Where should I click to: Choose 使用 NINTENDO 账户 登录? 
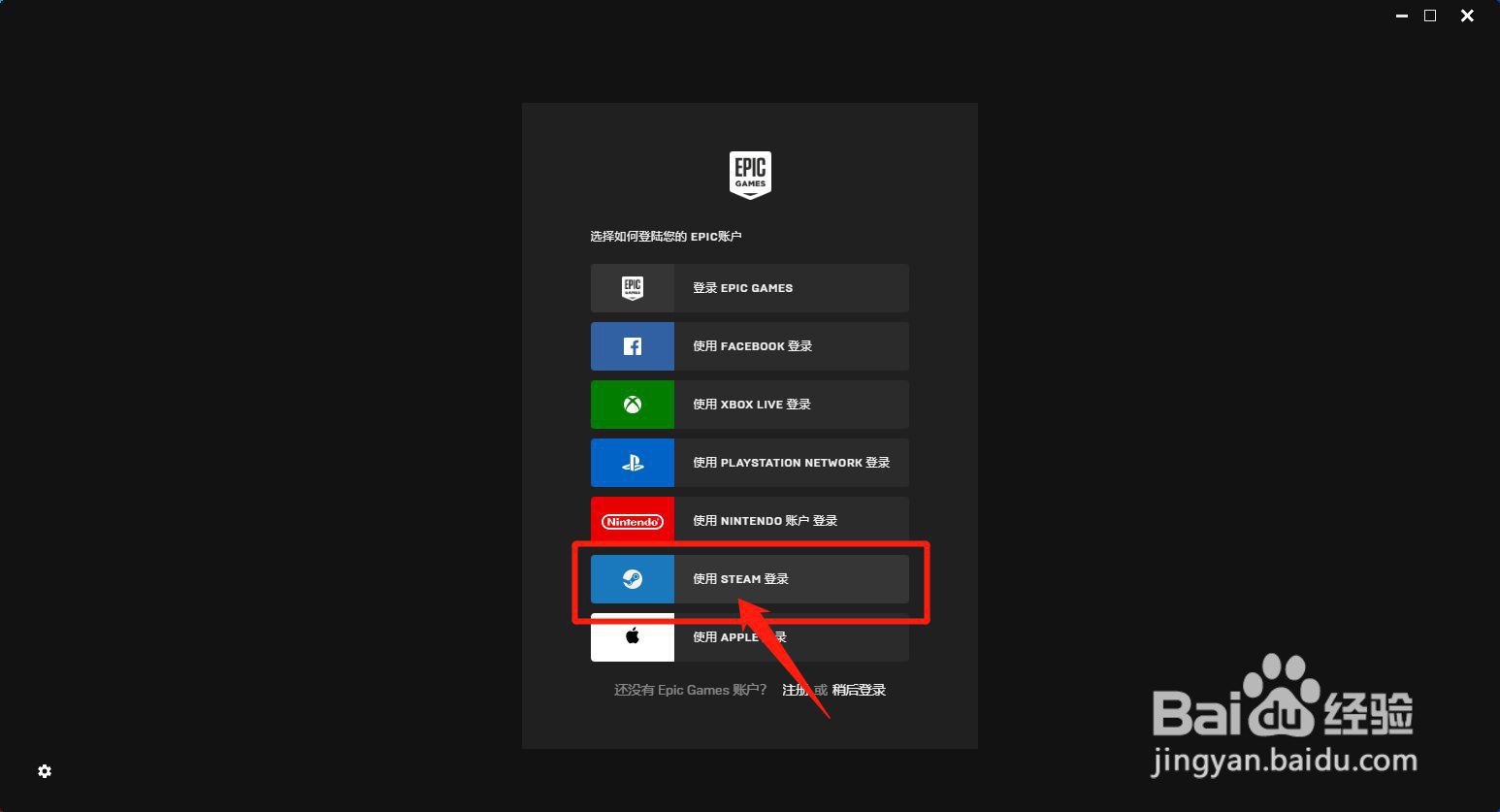point(750,521)
